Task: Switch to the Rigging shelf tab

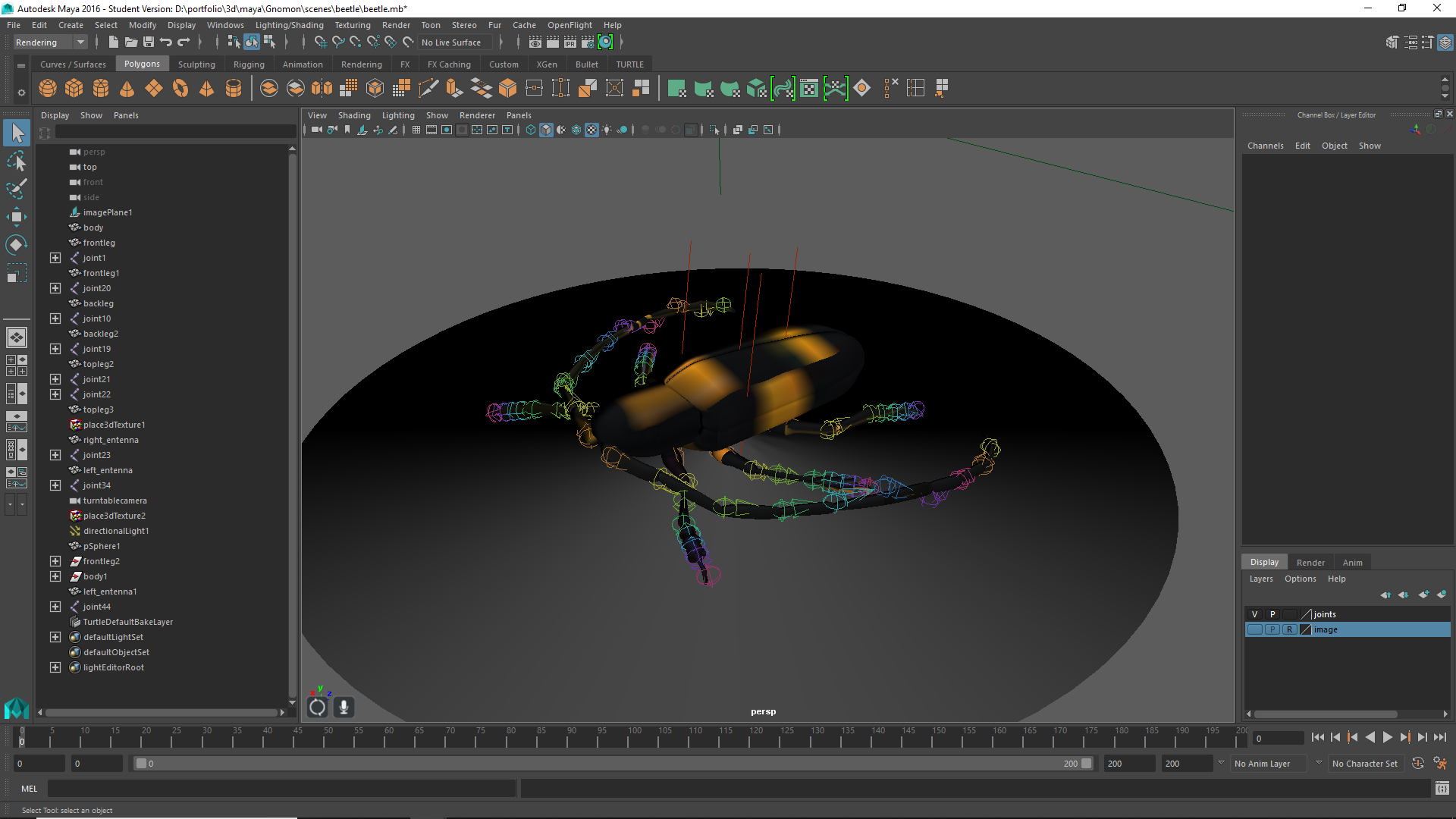Action: [x=249, y=64]
